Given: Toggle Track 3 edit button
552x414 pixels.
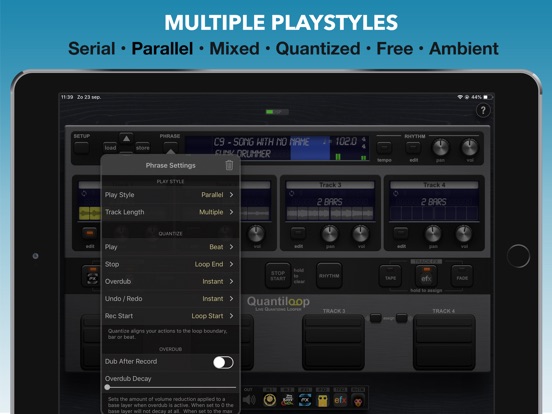Looking at the screenshot, I should (x=298, y=233).
